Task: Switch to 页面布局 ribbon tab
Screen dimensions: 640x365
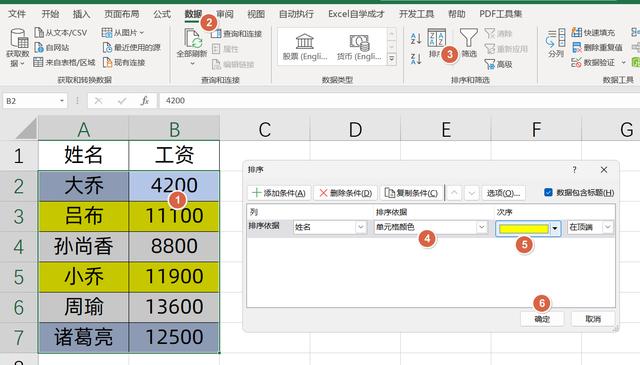Action: 122,14
